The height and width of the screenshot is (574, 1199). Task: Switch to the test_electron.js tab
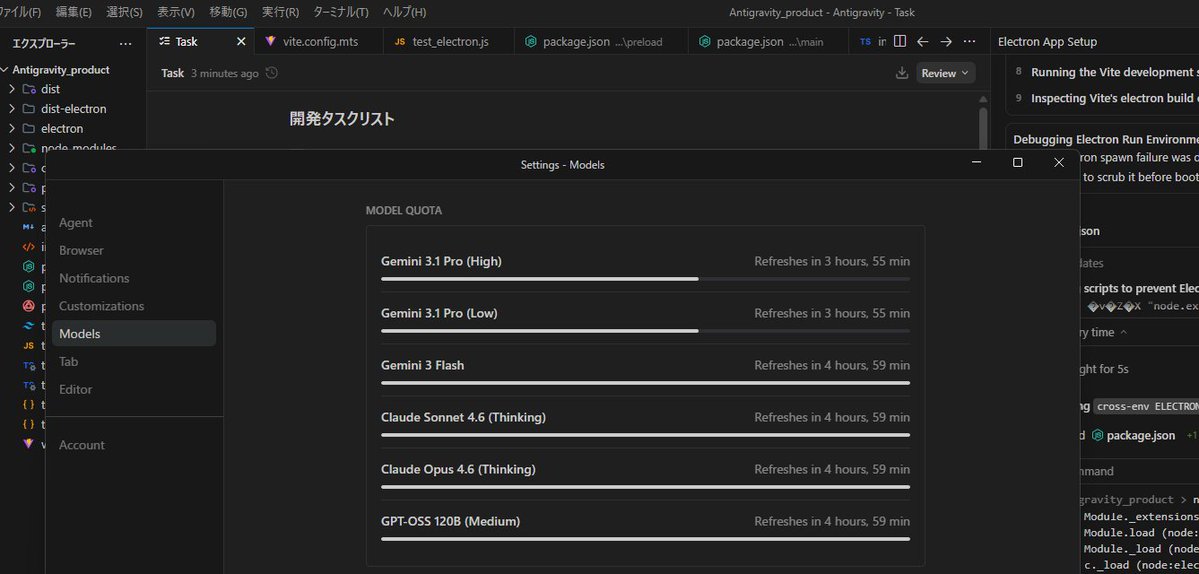coord(449,42)
